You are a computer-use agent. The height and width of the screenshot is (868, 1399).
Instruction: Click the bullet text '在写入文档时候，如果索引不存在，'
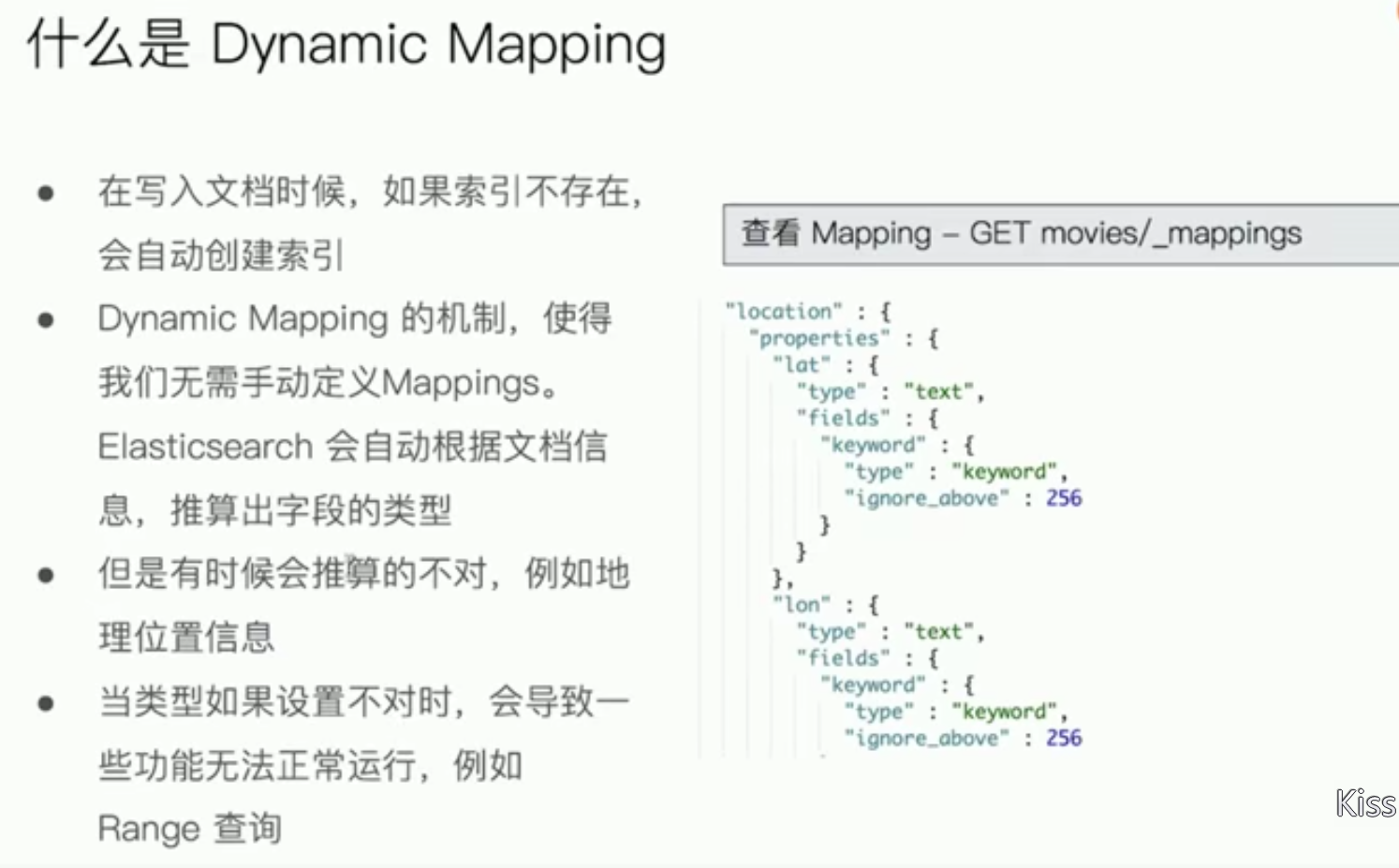pos(372,191)
